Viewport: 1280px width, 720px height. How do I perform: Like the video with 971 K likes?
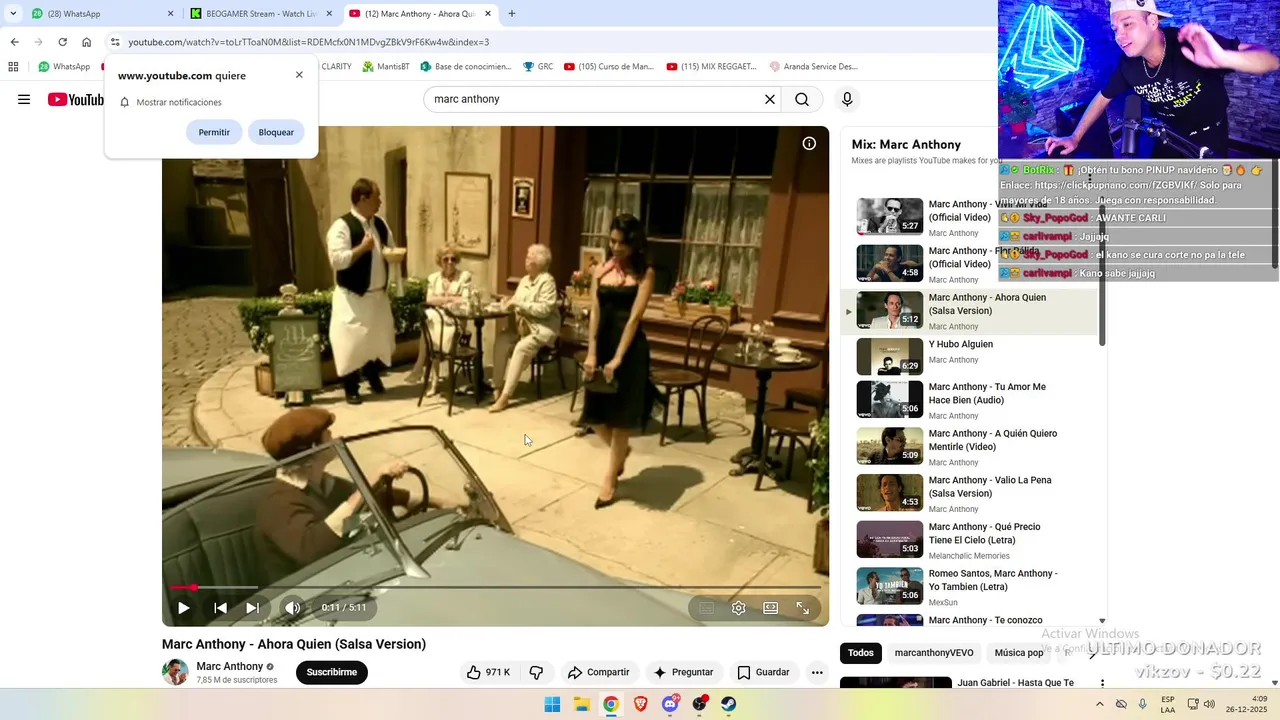(488, 672)
